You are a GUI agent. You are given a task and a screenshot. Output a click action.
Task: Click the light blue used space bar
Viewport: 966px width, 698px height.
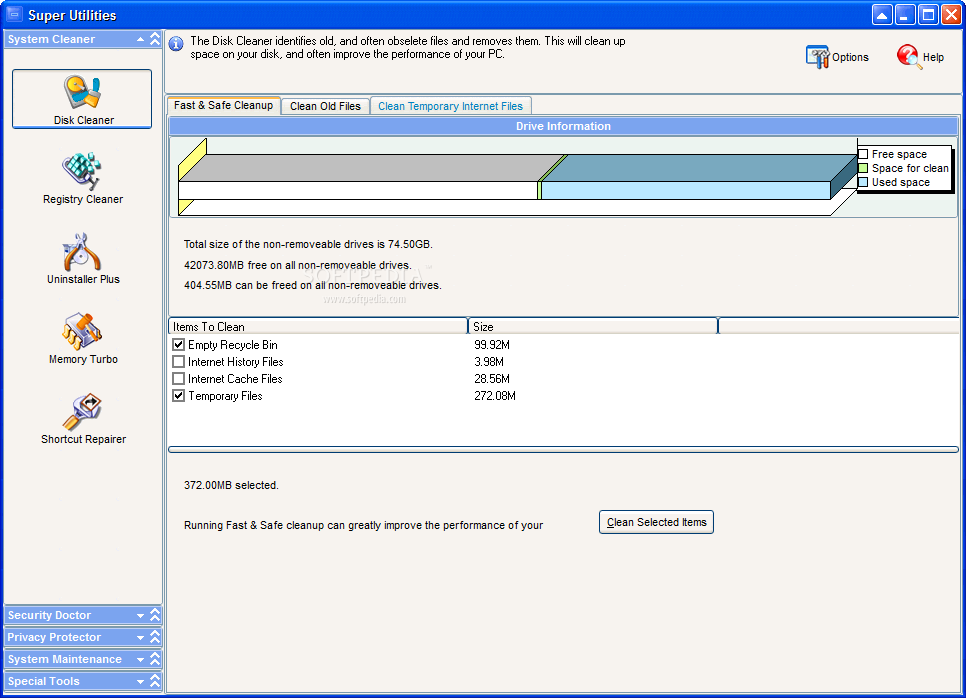(x=686, y=190)
